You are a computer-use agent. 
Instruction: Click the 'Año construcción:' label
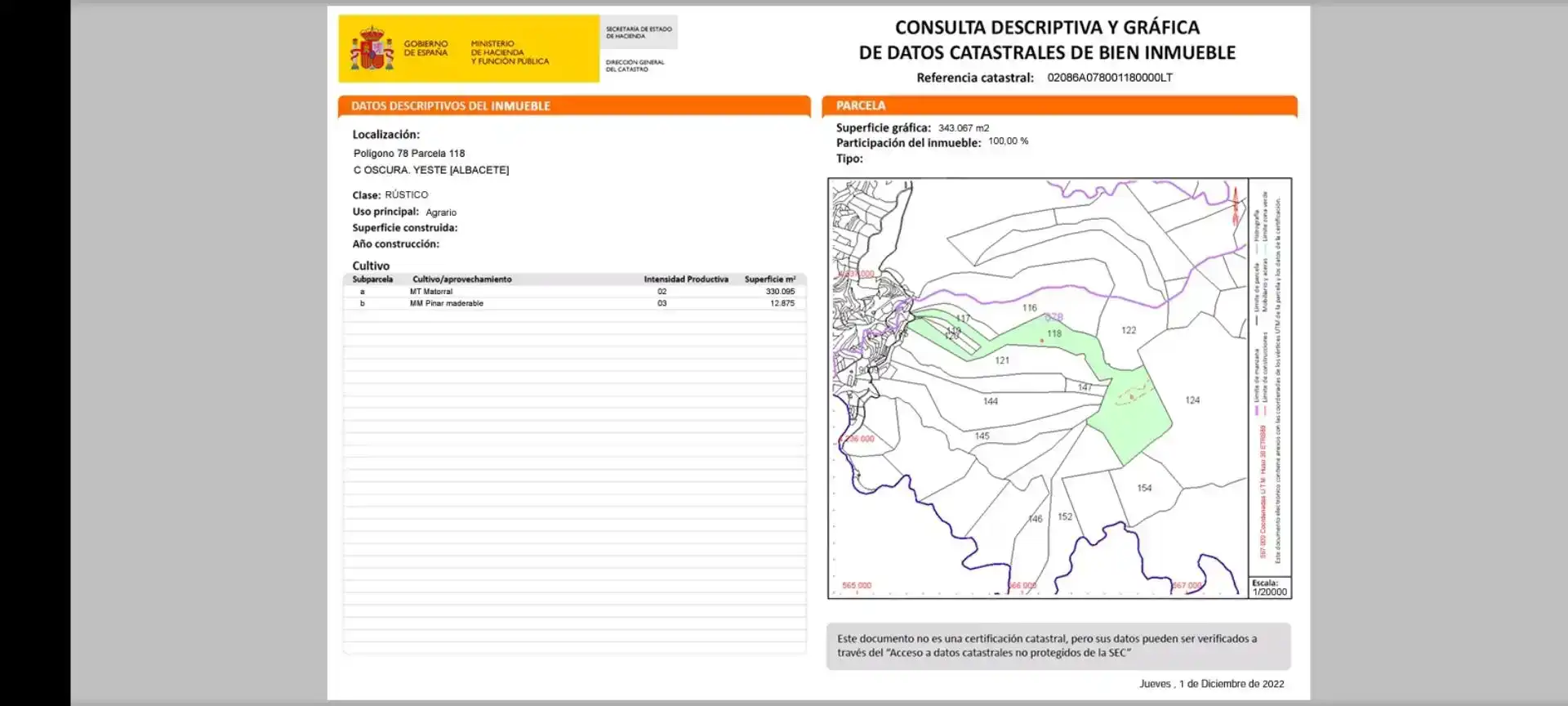(x=396, y=244)
